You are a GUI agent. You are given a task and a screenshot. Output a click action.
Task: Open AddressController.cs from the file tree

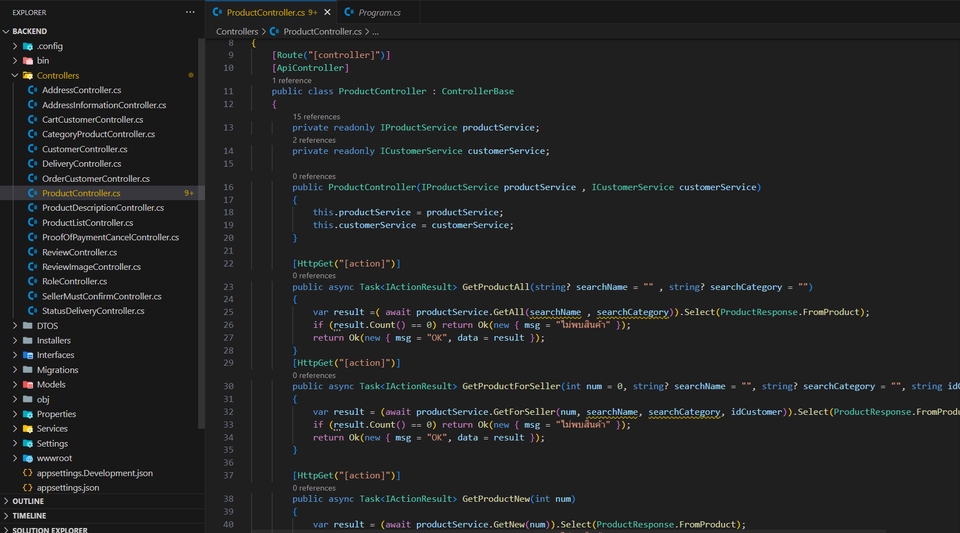point(81,90)
